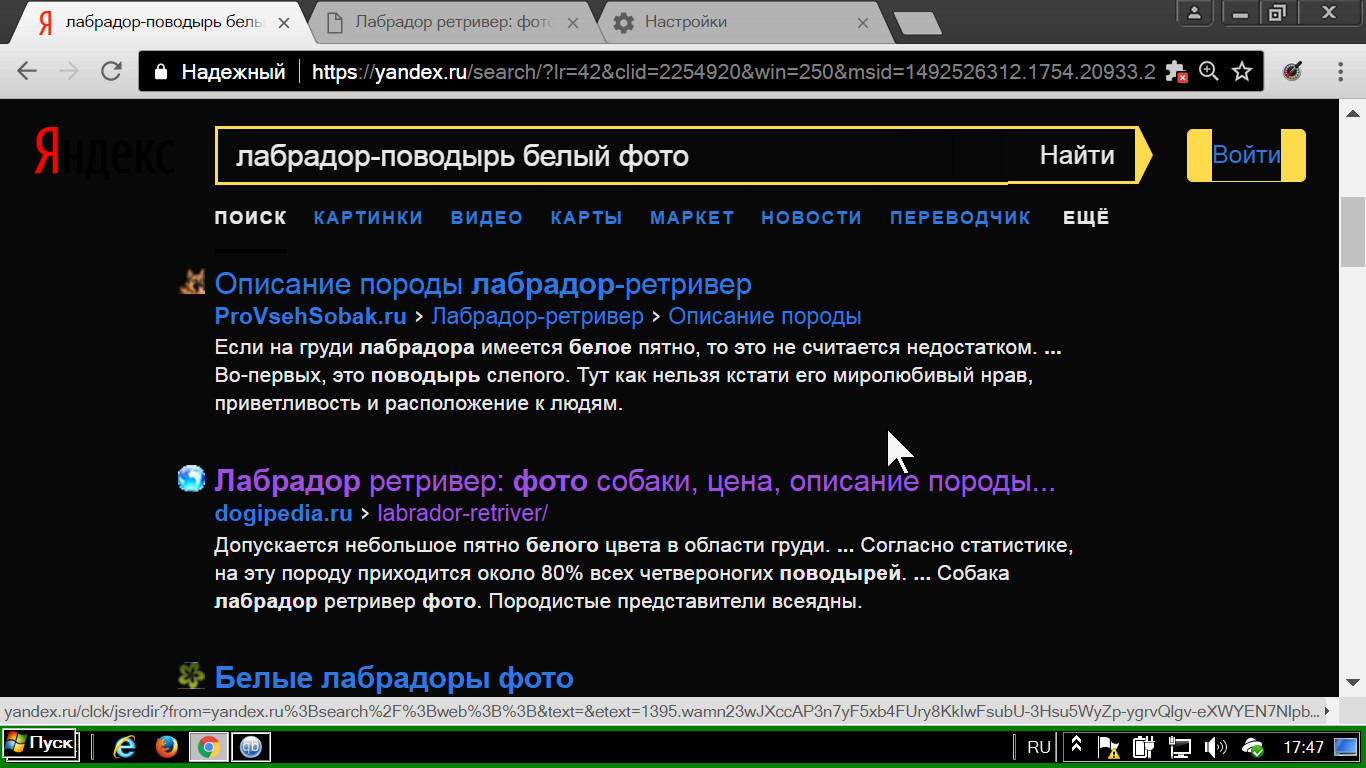Open a new browser tab
The width and height of the screenshot is (1366, 768).
(x=916, y=23)
